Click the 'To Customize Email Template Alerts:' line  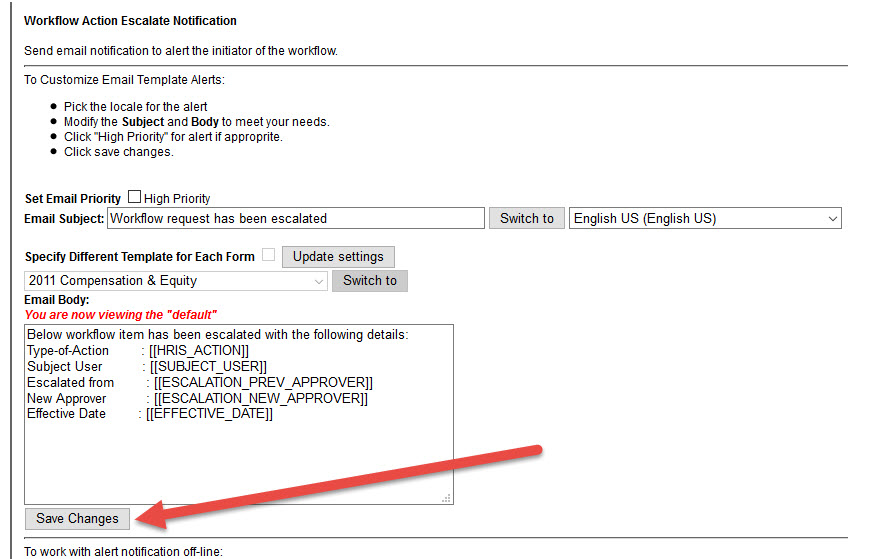(x=124, y=80)
